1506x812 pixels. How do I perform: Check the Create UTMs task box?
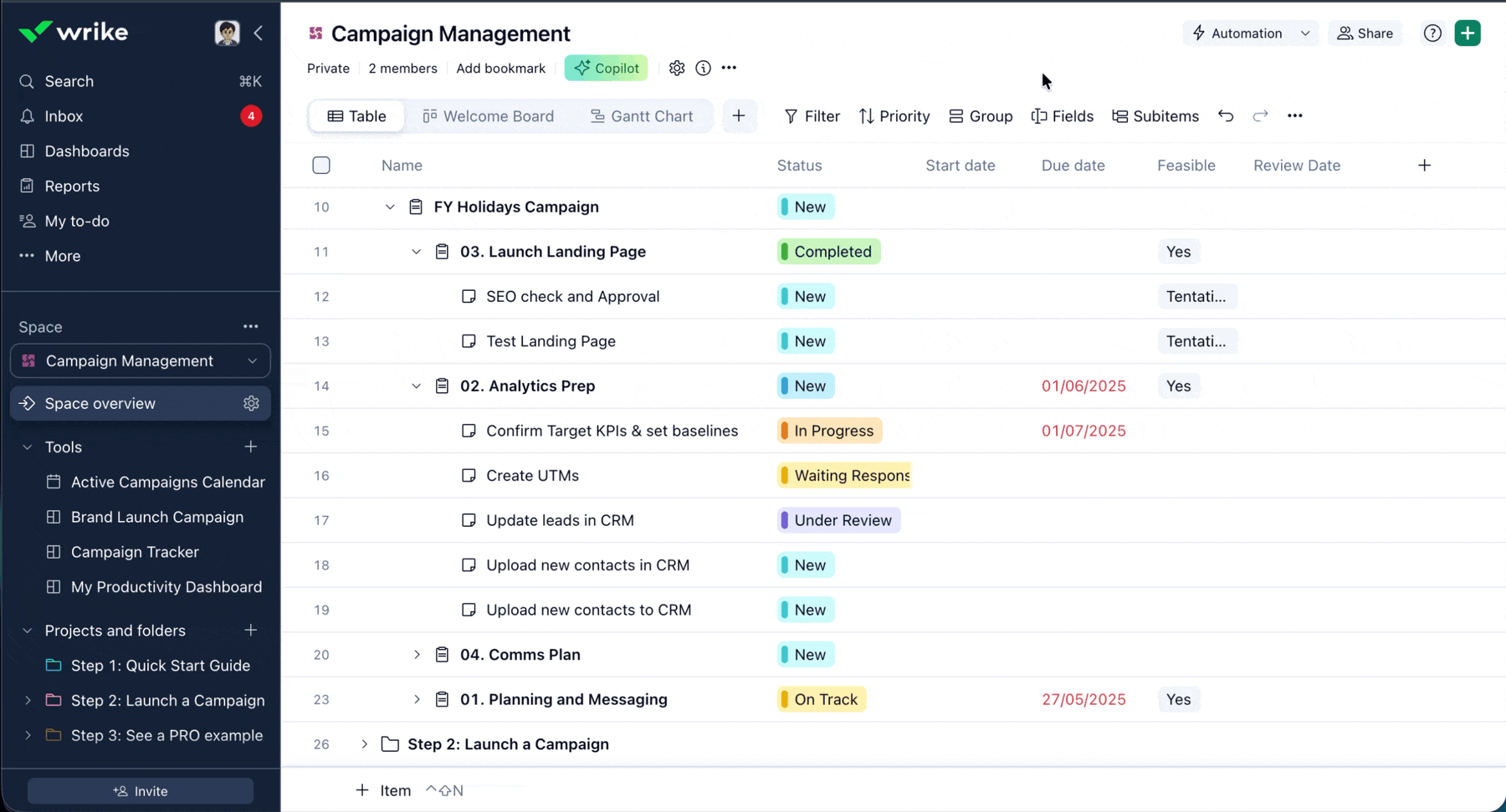[469, 476]
